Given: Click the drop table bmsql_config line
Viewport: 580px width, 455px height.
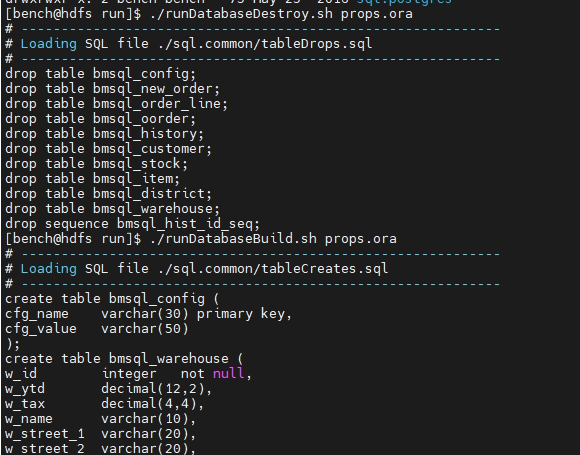Looking at the screenshot, I should pyautogui.click(x=100, y=74).
